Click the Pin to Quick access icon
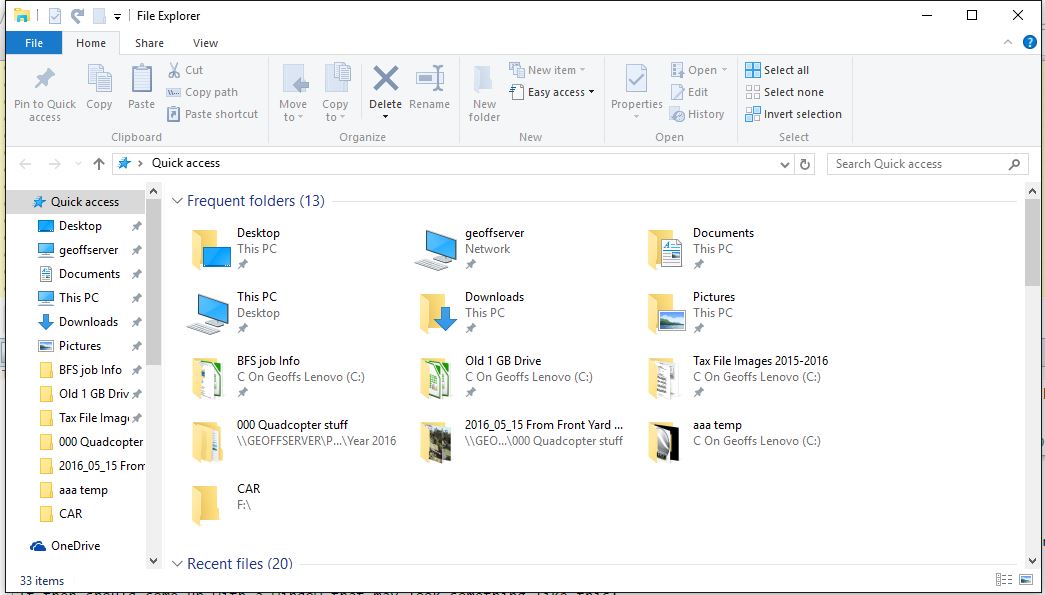 pos(44,80)
